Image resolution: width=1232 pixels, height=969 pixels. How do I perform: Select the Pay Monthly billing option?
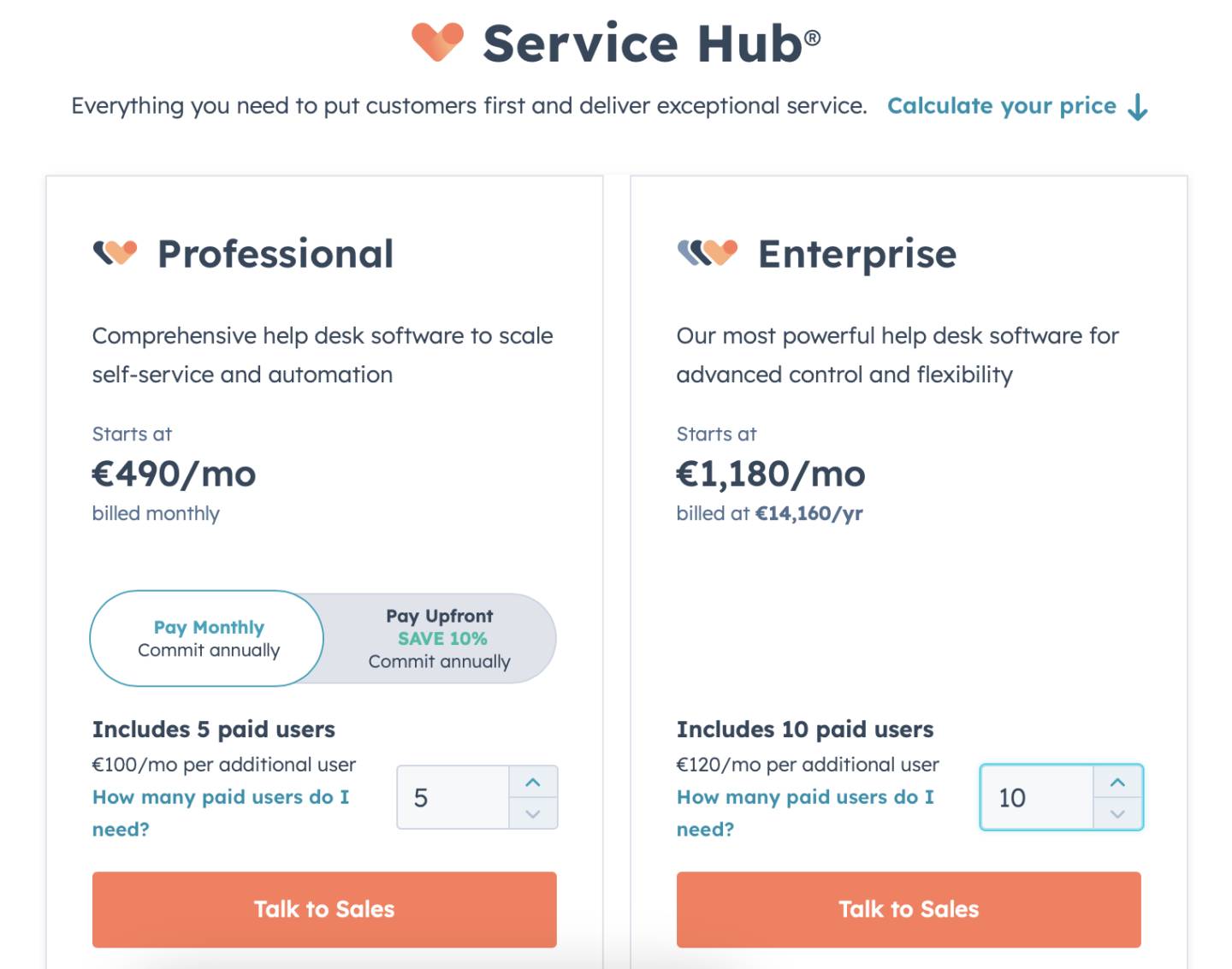coord(206,638)
